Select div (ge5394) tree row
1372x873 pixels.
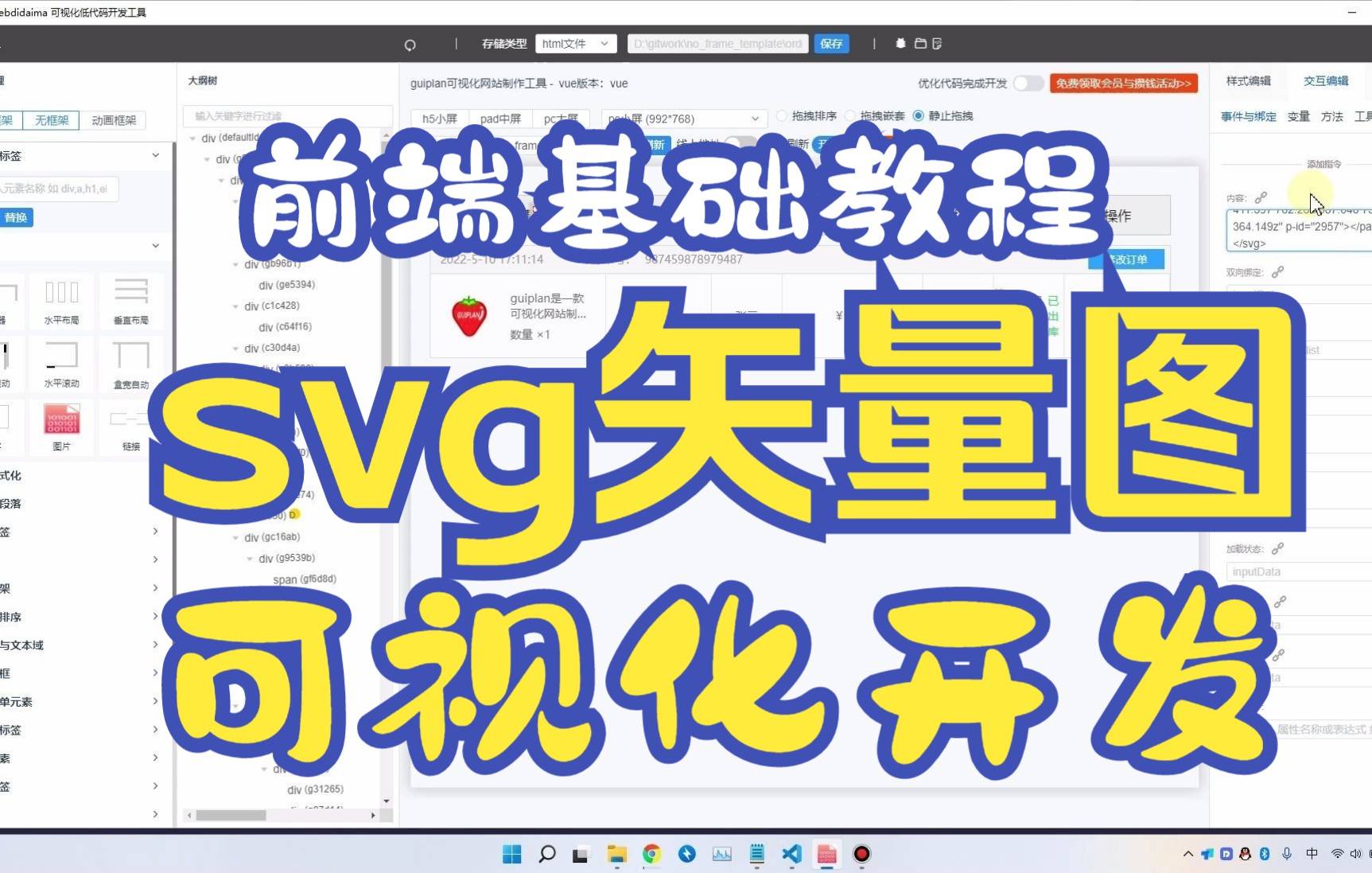286,285
